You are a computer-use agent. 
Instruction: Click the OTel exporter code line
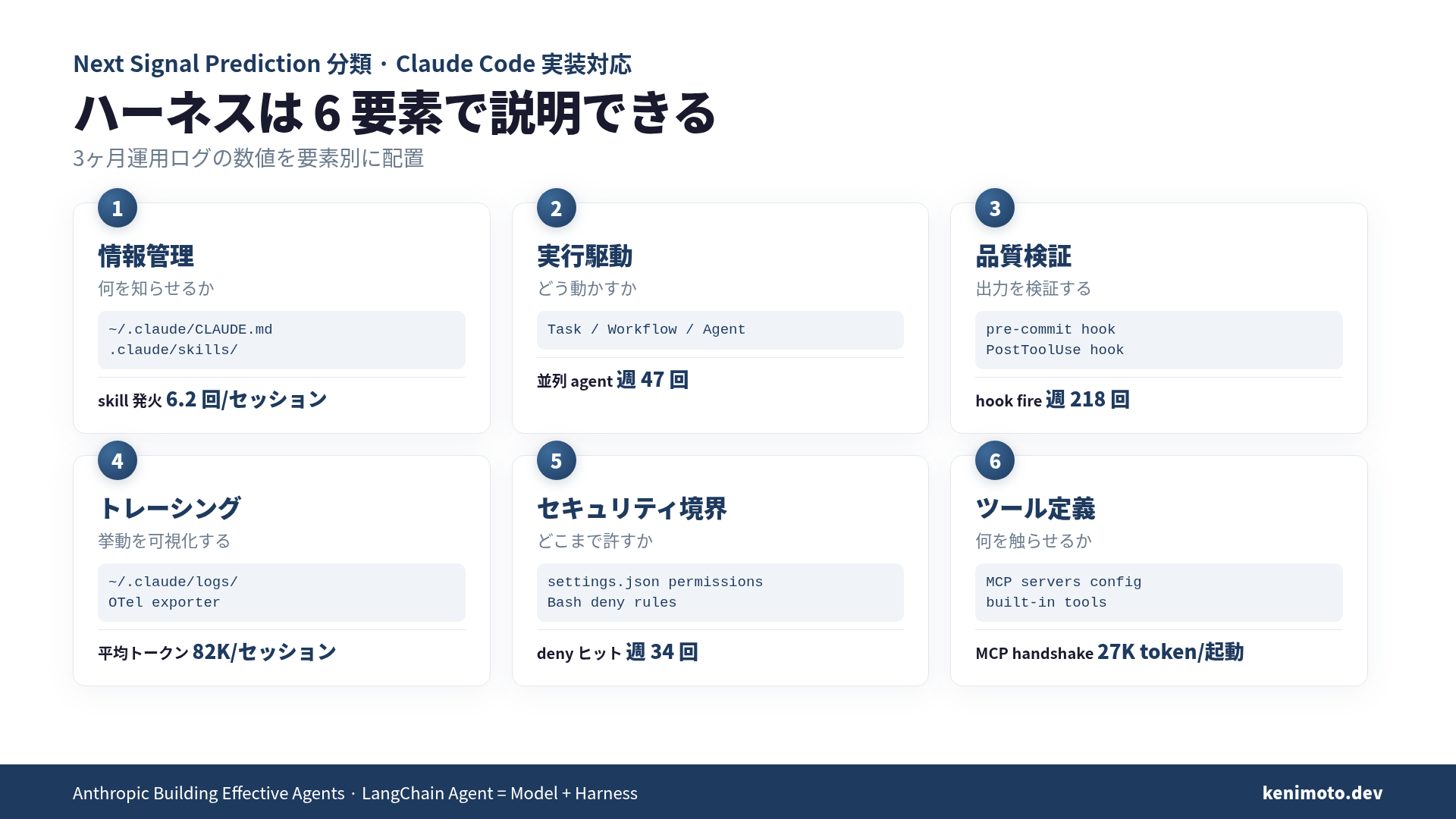pyautogui.click(x=165, y=602)
